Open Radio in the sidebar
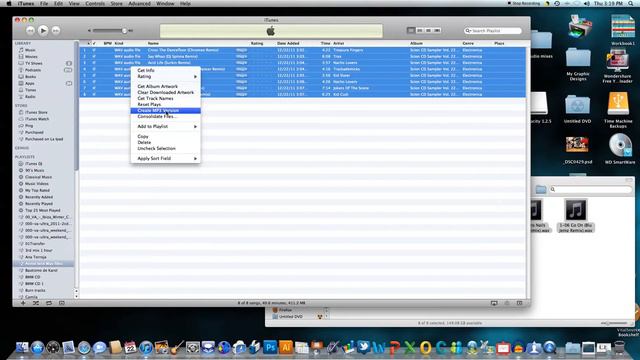Image resolution: width=640 pixels, height=360 pixels. pyautogui.click(x=30, y=97)
